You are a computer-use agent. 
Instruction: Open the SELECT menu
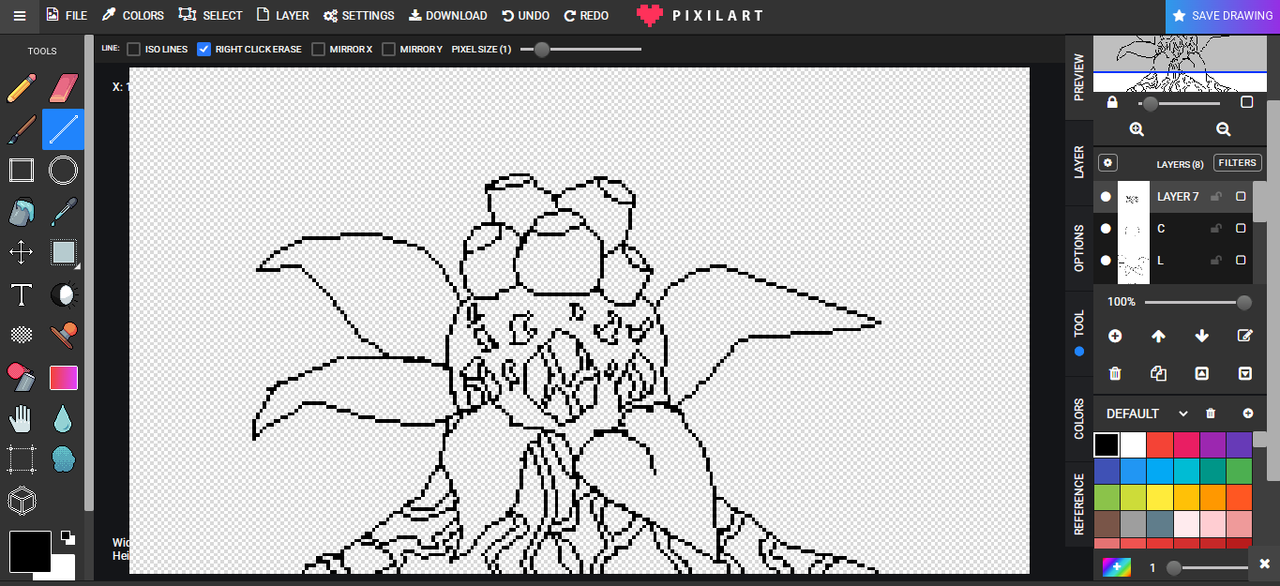[211, 16]
